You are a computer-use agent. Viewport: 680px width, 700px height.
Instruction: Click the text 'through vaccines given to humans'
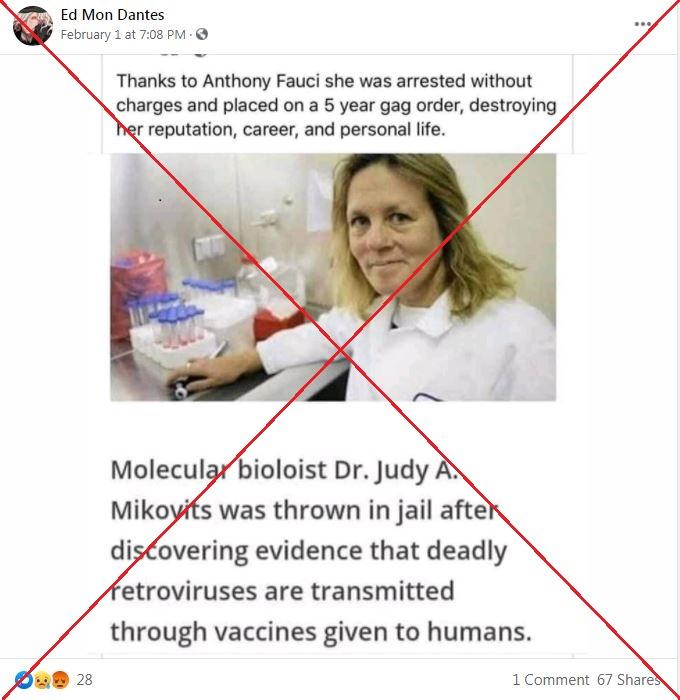(x=321, y=632)
